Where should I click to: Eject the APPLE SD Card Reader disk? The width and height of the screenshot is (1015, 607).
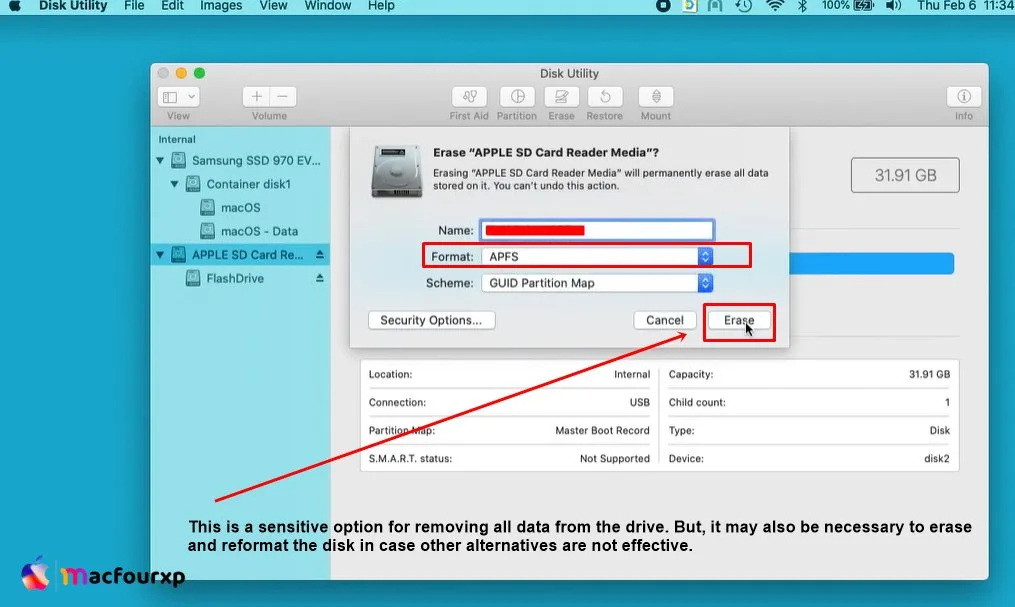320,255
